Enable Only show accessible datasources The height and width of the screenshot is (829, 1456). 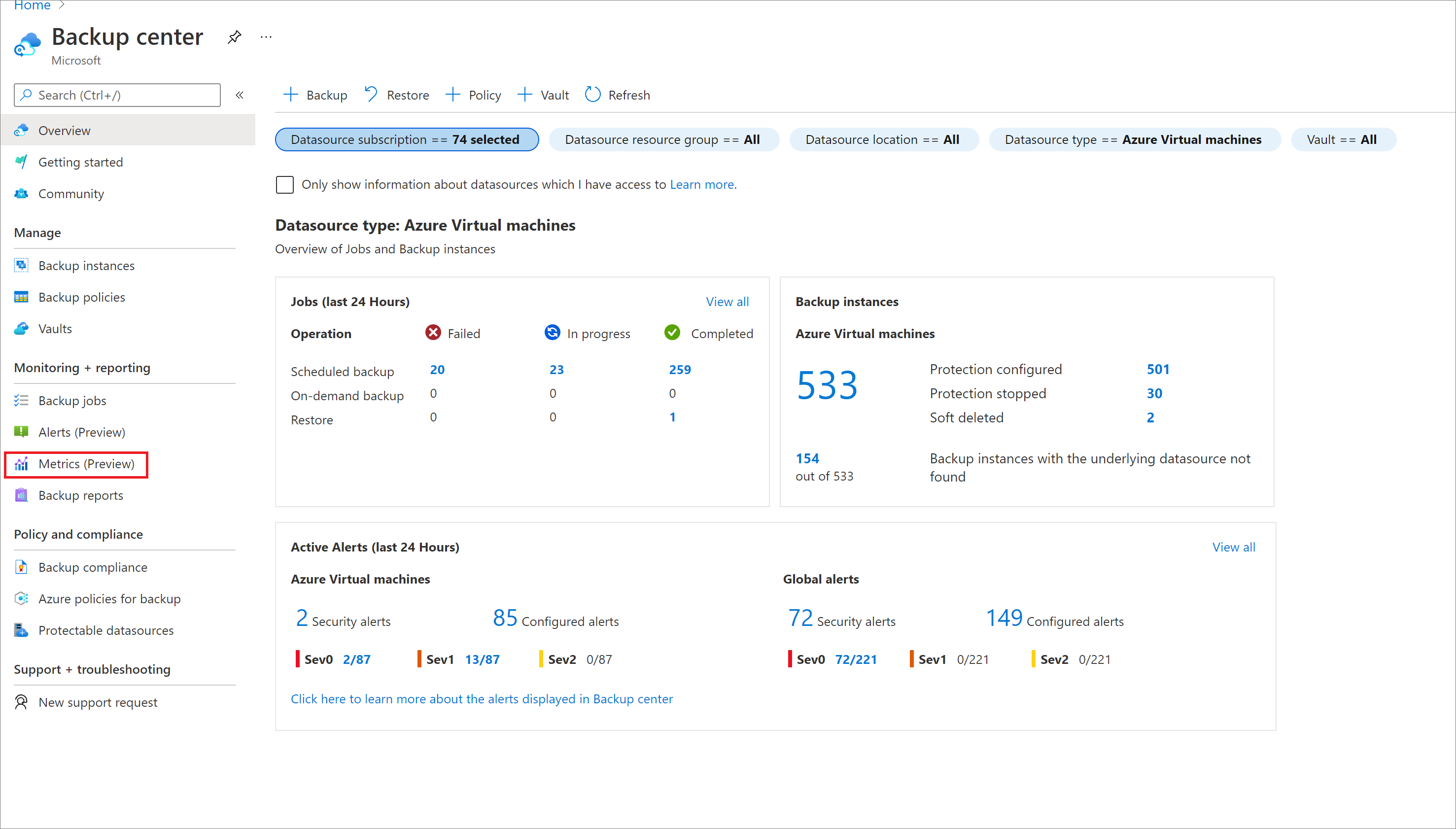tap(286, 184)
